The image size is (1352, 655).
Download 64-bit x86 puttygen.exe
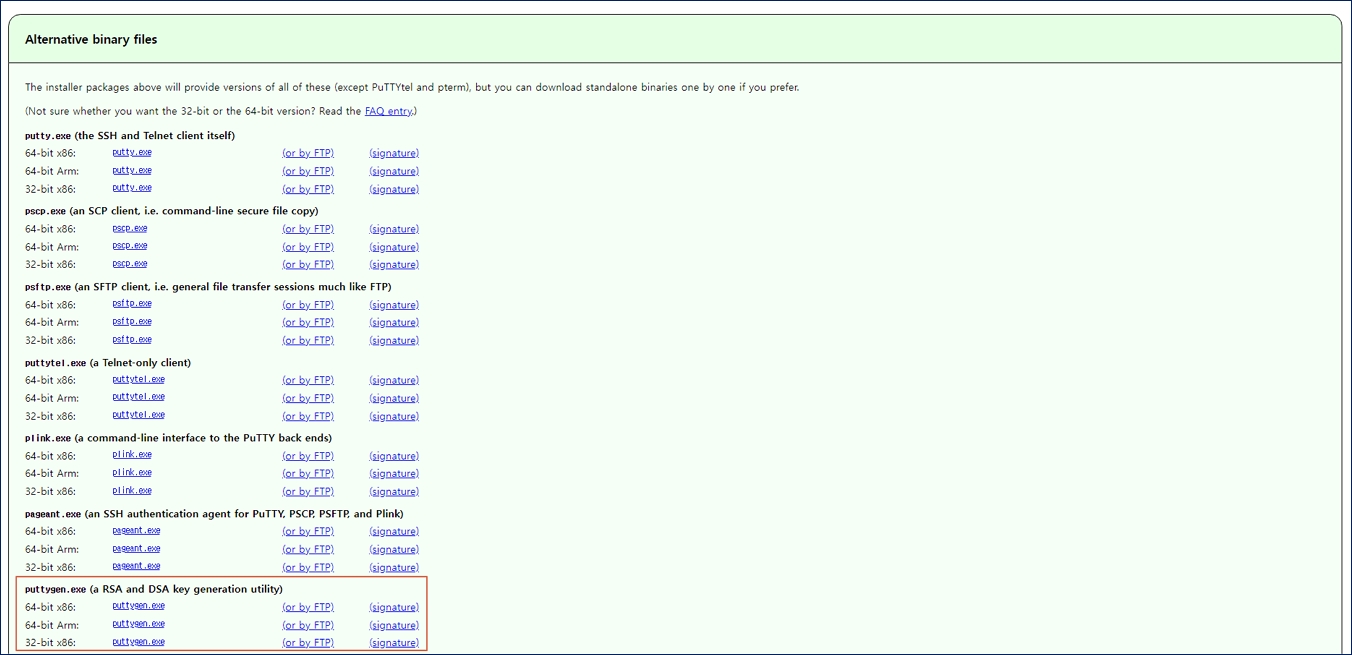[x=138, y=606]
